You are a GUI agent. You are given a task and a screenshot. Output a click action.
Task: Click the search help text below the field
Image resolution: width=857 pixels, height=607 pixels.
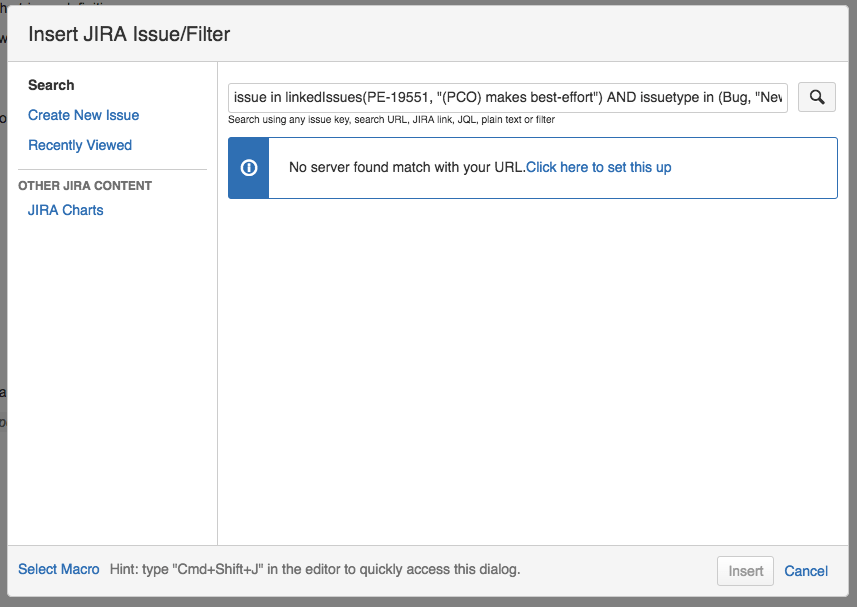(391, 120)
